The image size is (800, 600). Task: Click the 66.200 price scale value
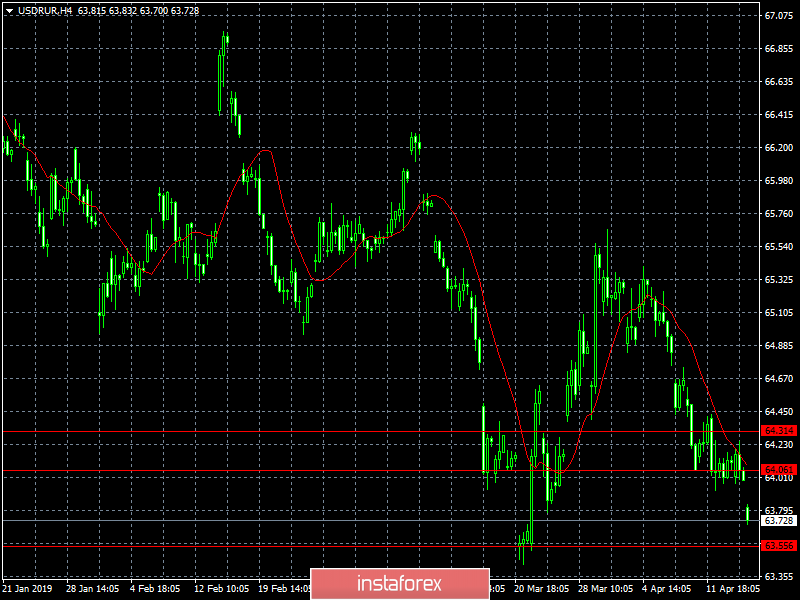[x=779, y=147]
